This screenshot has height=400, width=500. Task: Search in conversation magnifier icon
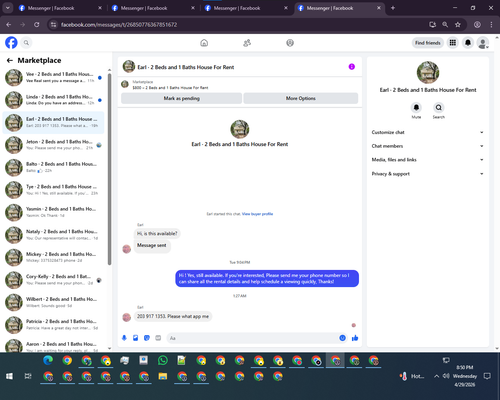pos(439,108)
